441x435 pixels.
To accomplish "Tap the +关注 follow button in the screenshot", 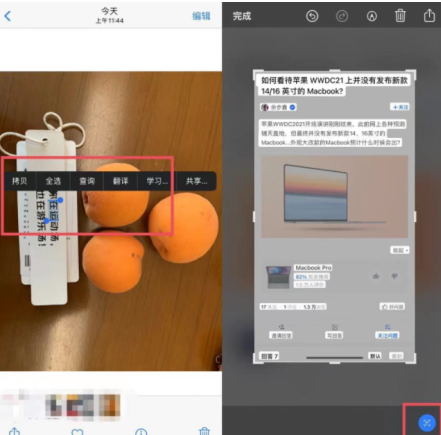I will click(x=400, y=107).
